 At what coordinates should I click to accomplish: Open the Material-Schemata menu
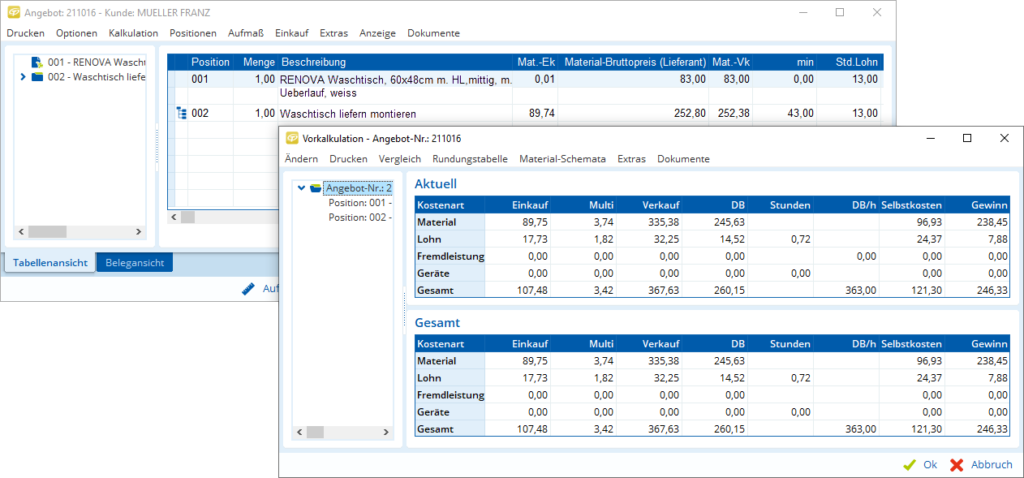click(562, 159)
